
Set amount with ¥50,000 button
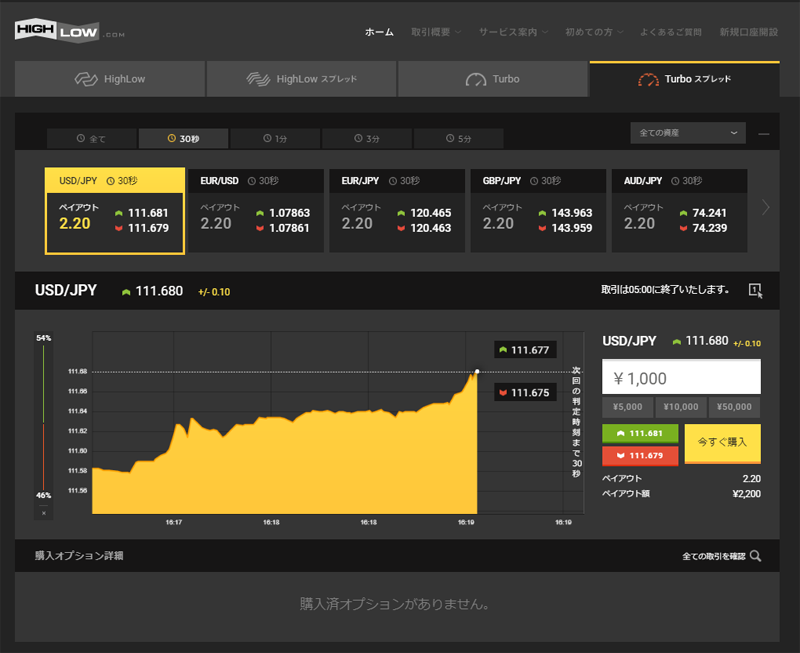pos(734,407)
